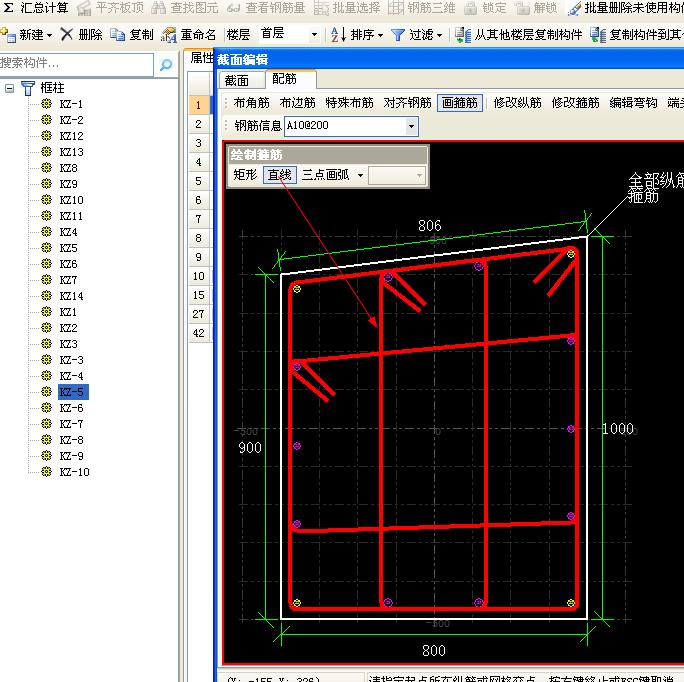Select KZ-2 in the component tree

(x=71, y=120)
